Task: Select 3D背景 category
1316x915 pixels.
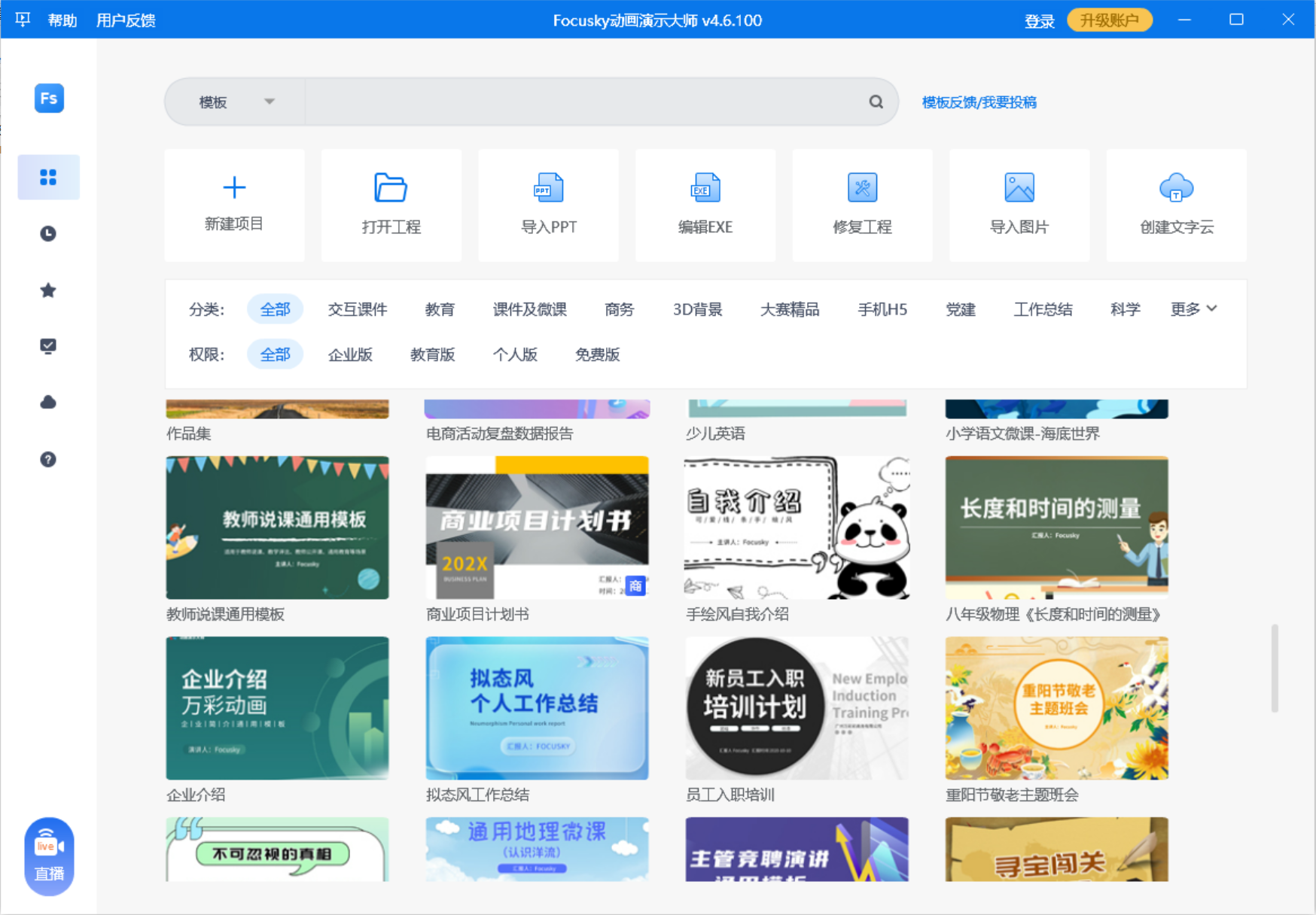Action: click(697, 309)
